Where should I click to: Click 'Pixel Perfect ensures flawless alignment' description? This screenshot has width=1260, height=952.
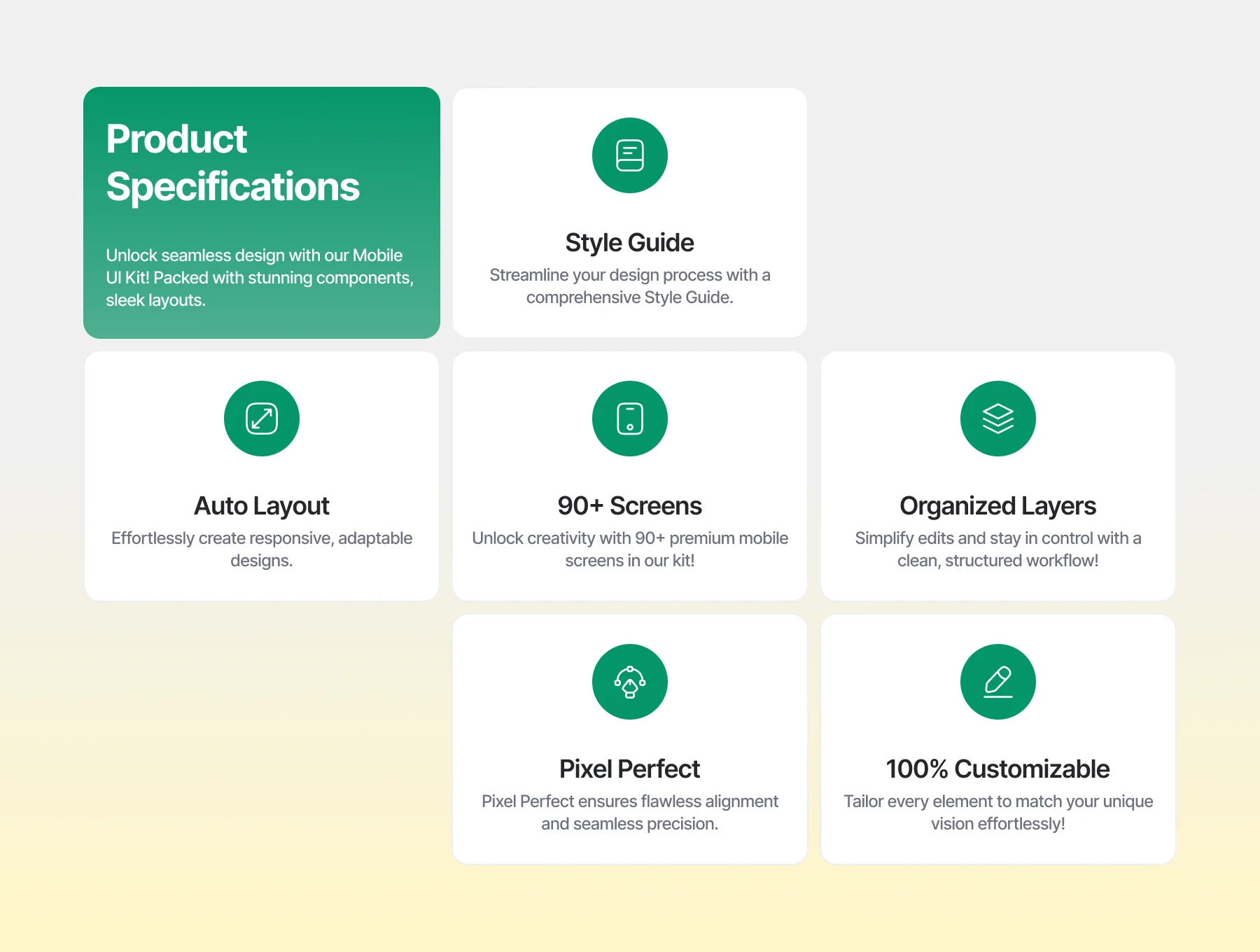[630, 813]
